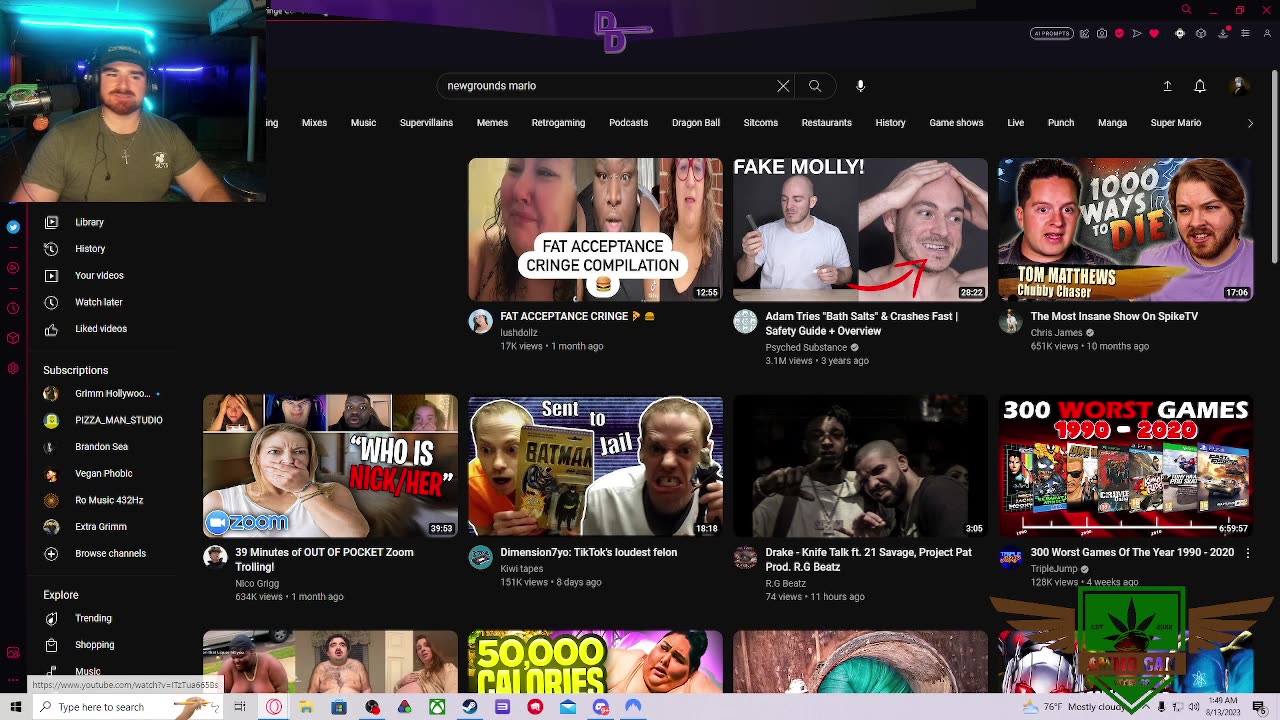
Task: Open Twitter in the Opera sidebar
Action: [13, 227]
